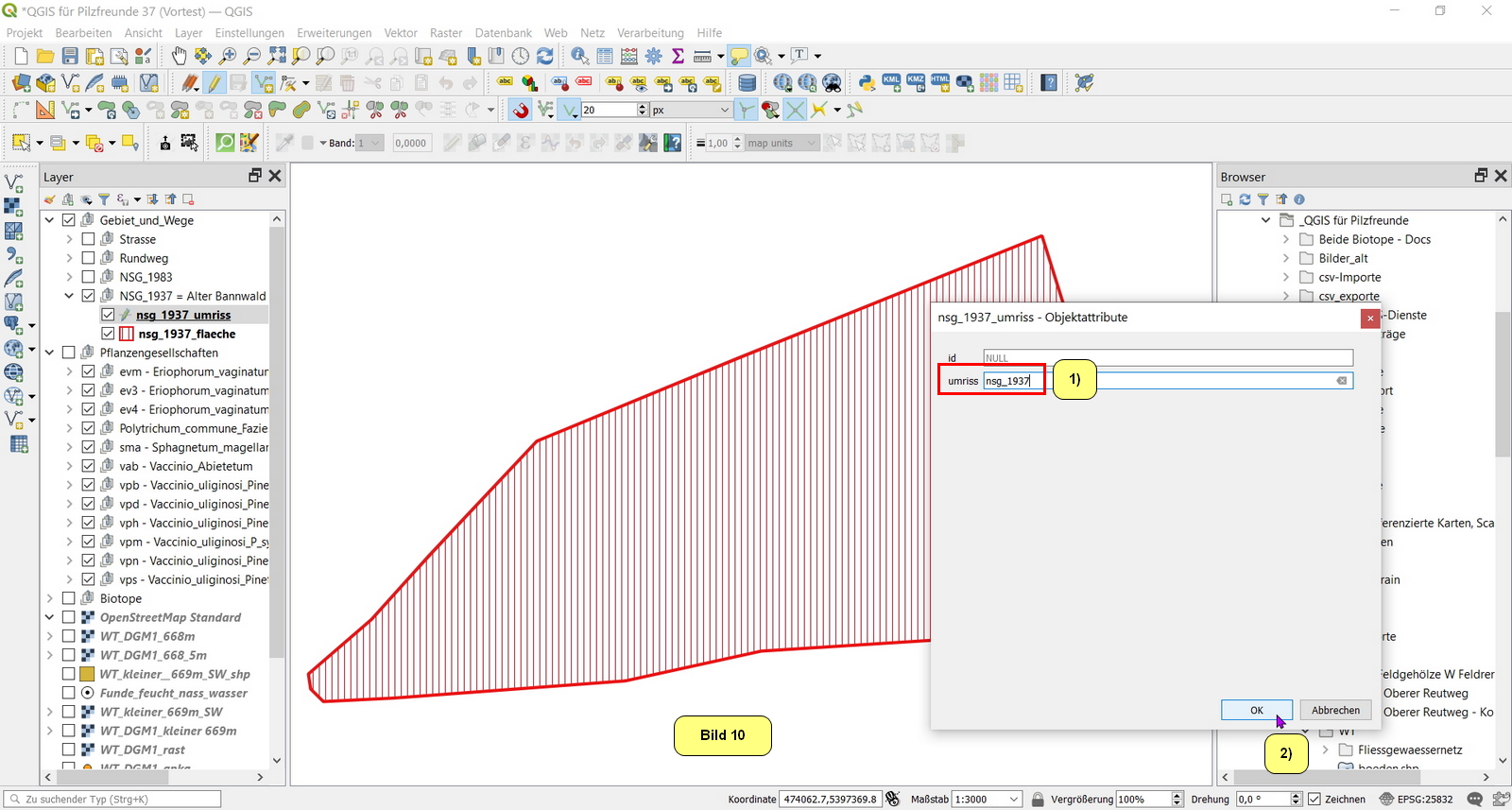
Task: Expand the Beide Biotope - Docs folder
Action: tap(1285, 239)
